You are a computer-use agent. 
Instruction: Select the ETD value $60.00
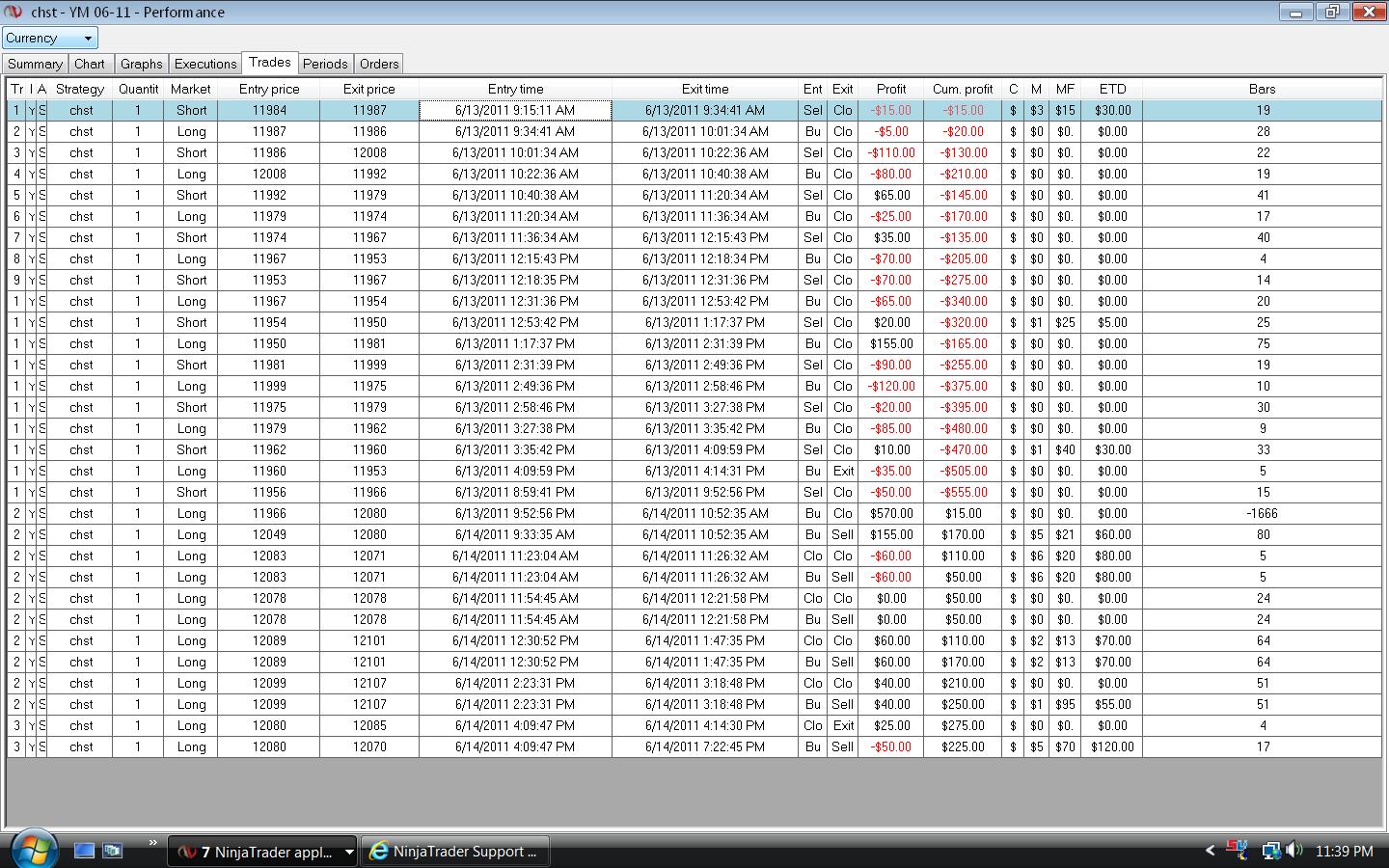coord(1112,534)
